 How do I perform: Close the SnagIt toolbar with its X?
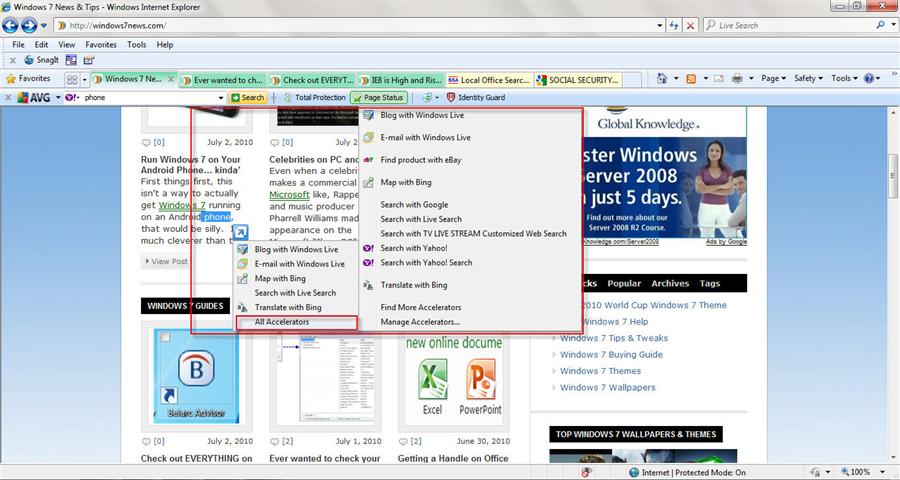[x=12, y=60]
